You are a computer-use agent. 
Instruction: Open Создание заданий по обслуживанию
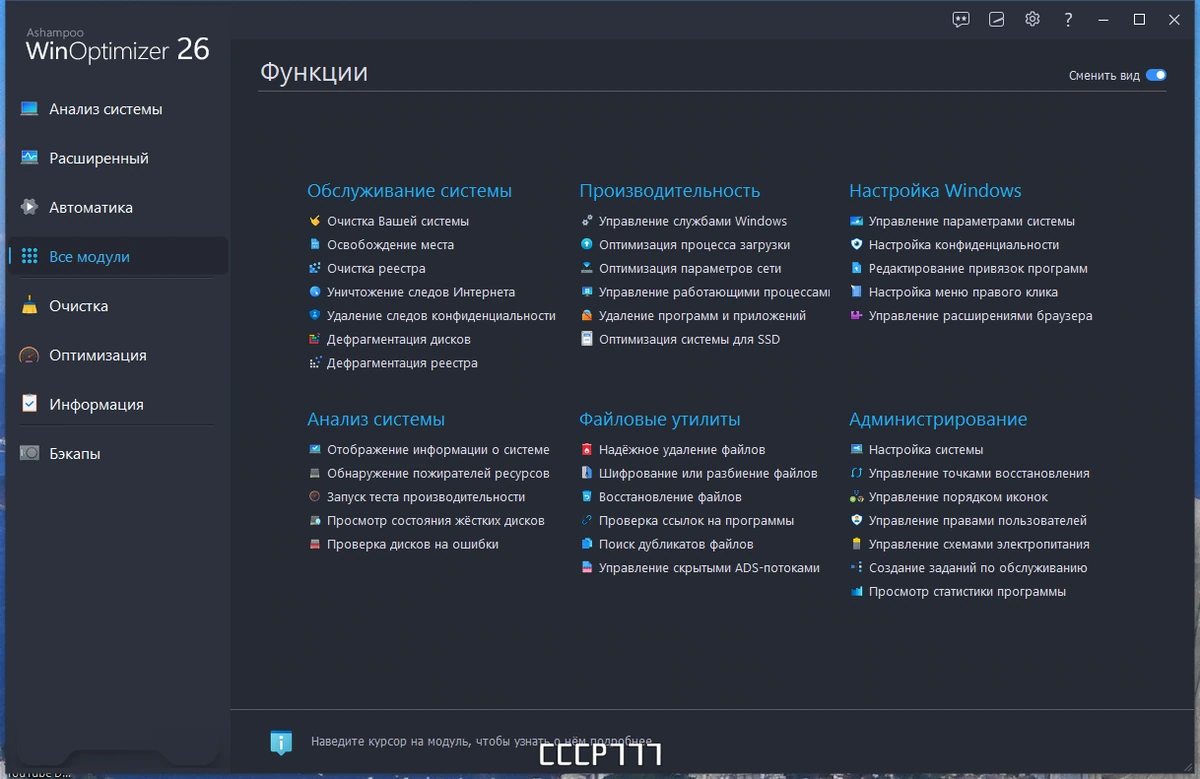click(x=978, y=568)
